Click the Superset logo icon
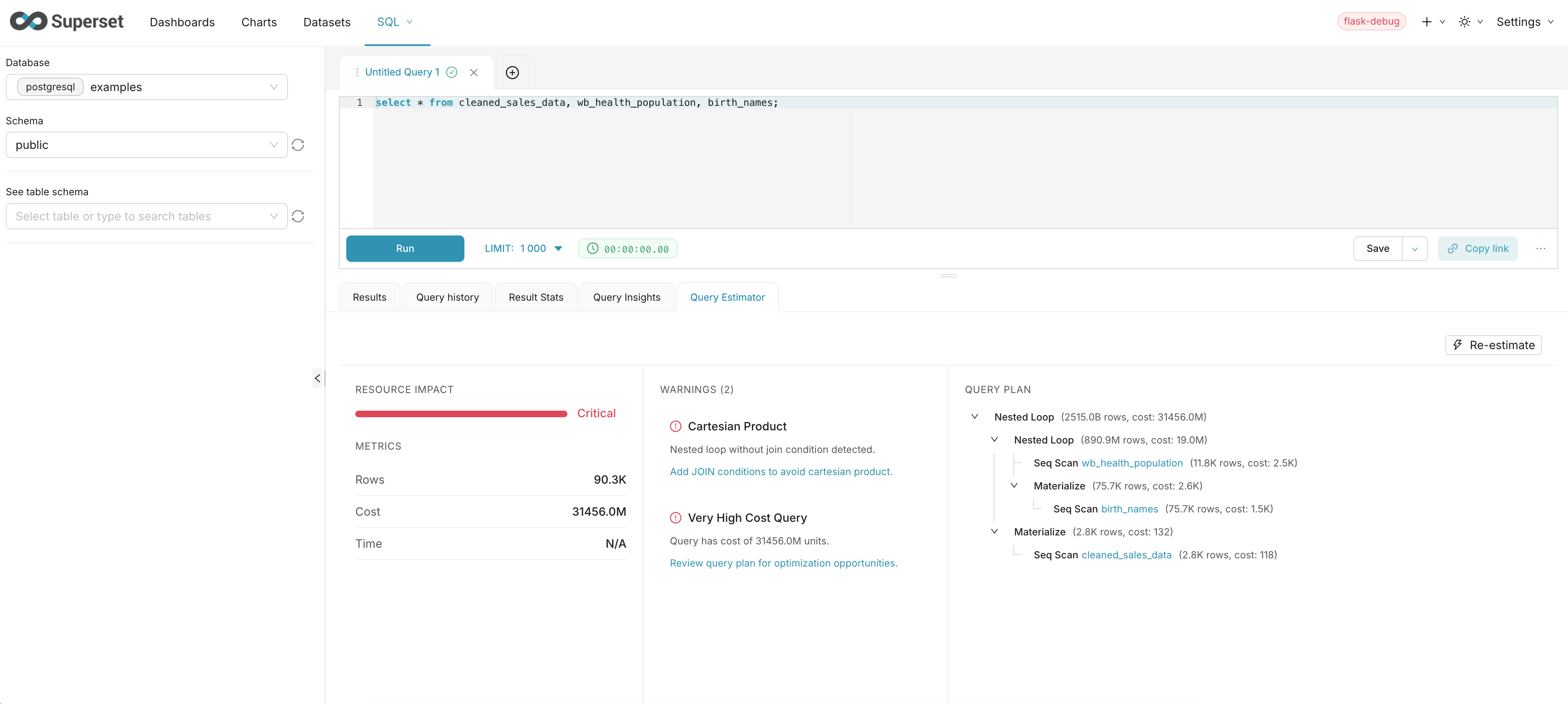The width and height of the screenshot is (1568, 704). point(29,21)
